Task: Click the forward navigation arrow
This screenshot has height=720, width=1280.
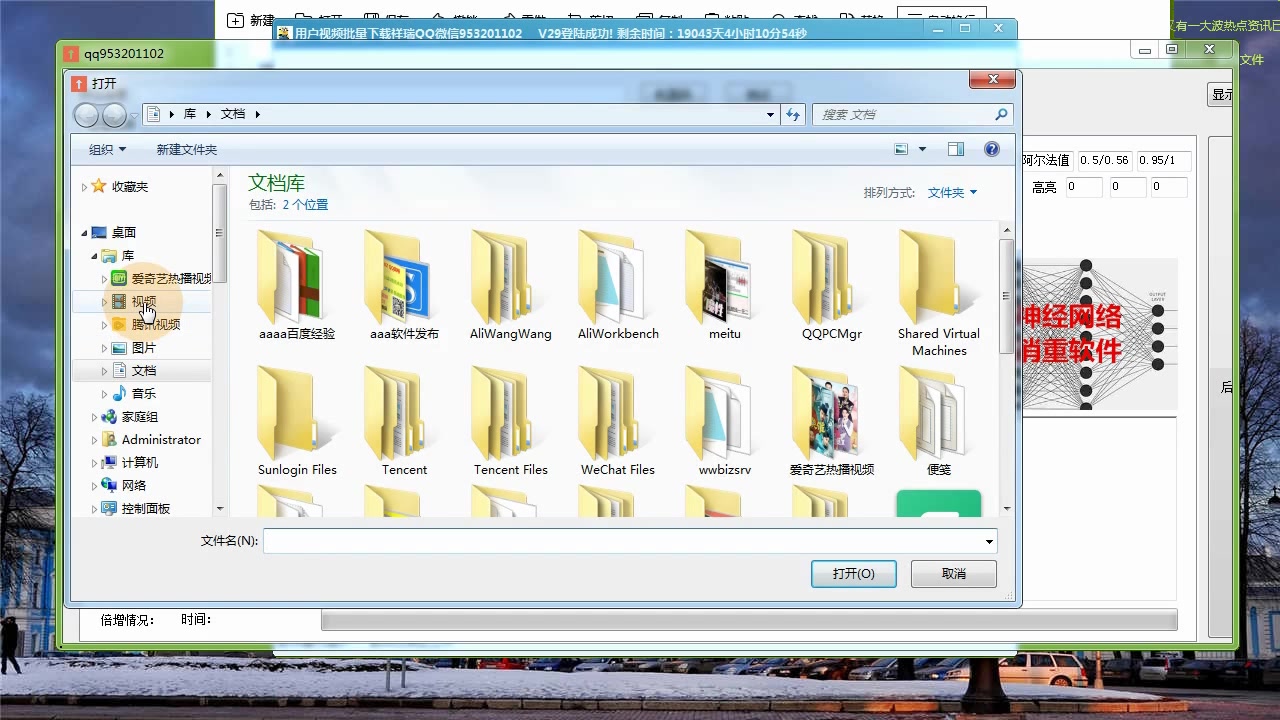Action: [x=115, y=115]
